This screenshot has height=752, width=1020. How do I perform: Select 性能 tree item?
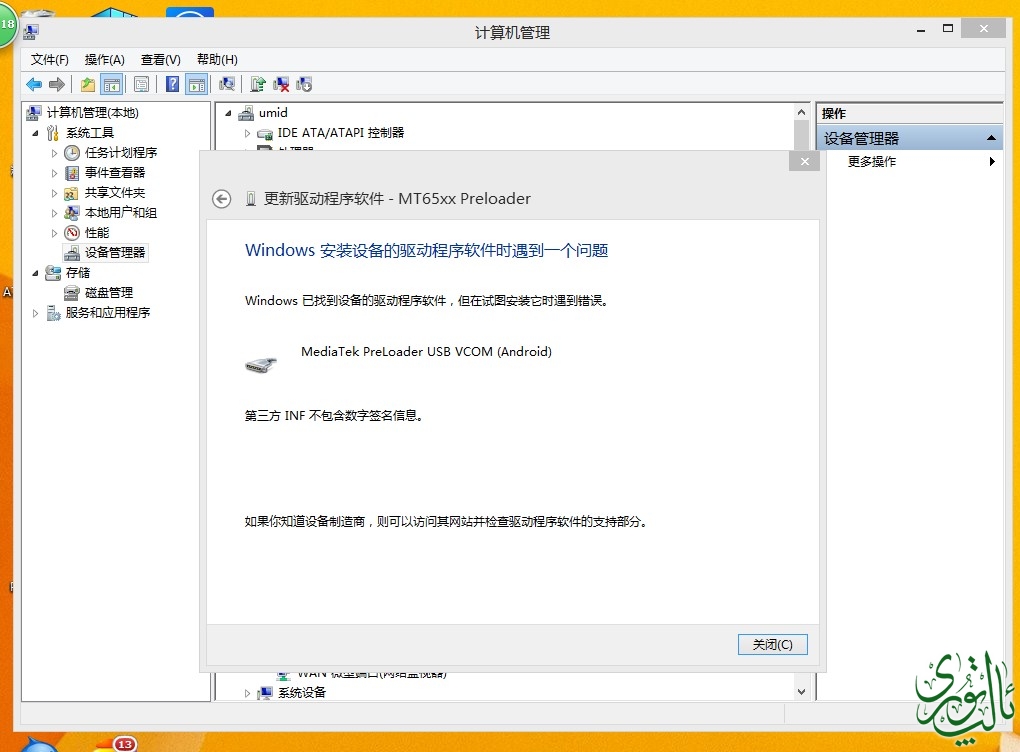(x=97, y=233)
